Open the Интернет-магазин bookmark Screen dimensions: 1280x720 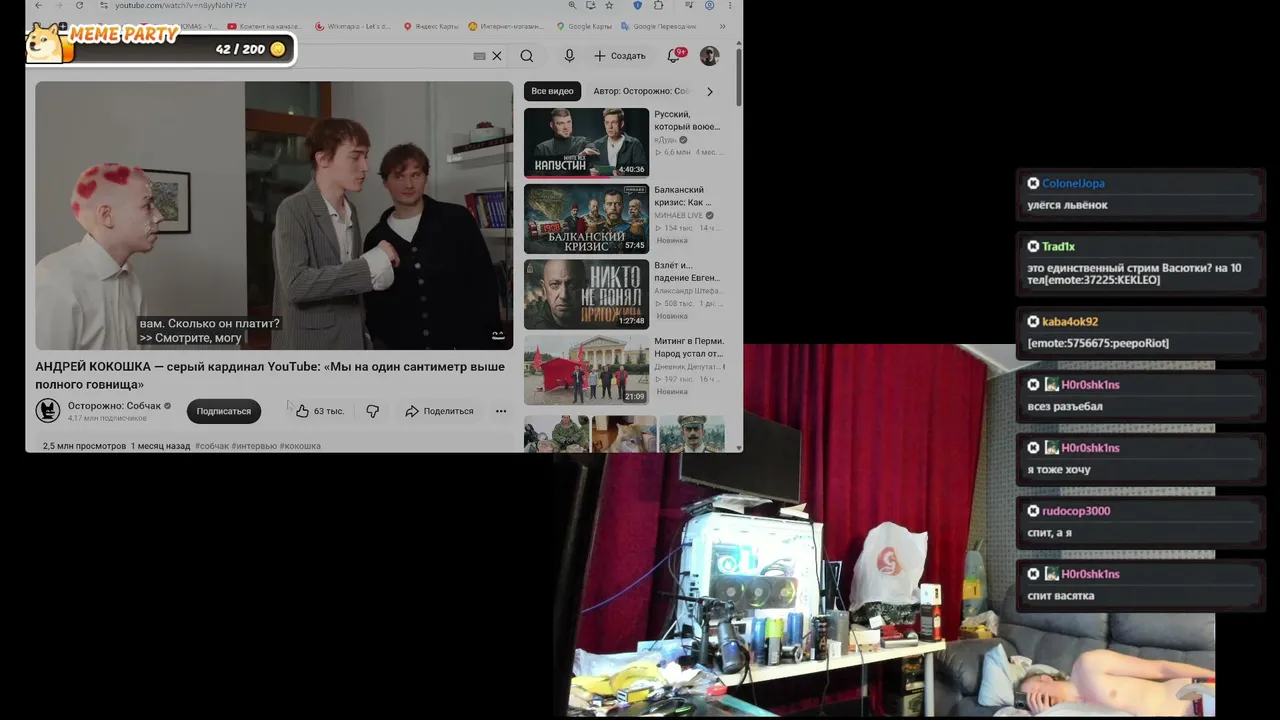tap(506, 26)
